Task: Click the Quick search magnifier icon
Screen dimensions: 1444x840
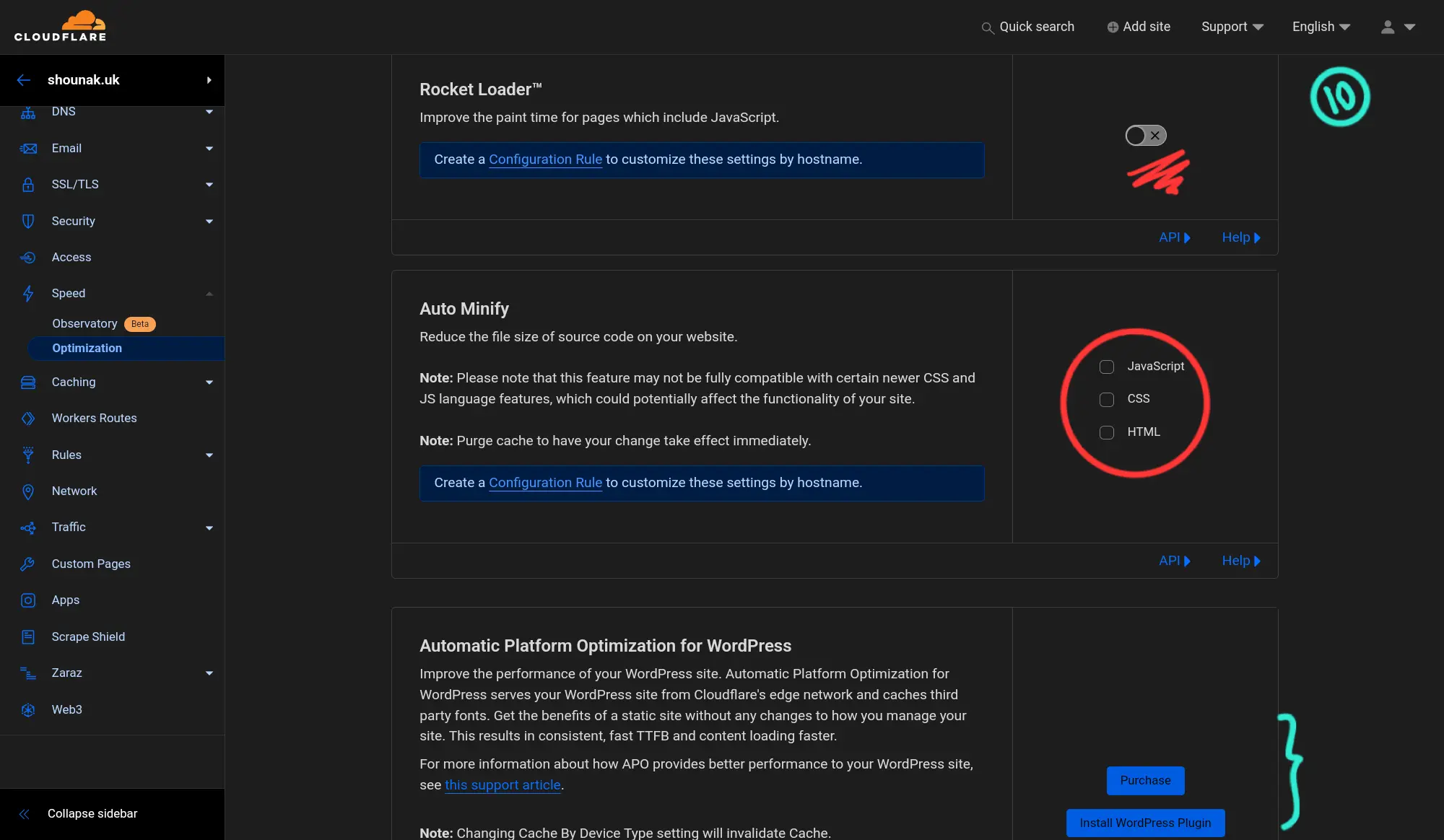Action: click(x=988, y=28)
